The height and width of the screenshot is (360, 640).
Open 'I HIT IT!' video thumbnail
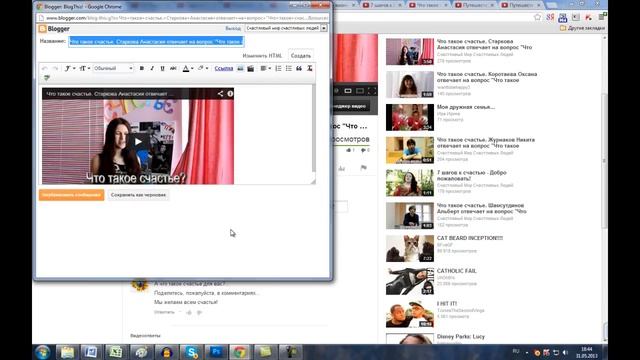[x=410, y=314]
